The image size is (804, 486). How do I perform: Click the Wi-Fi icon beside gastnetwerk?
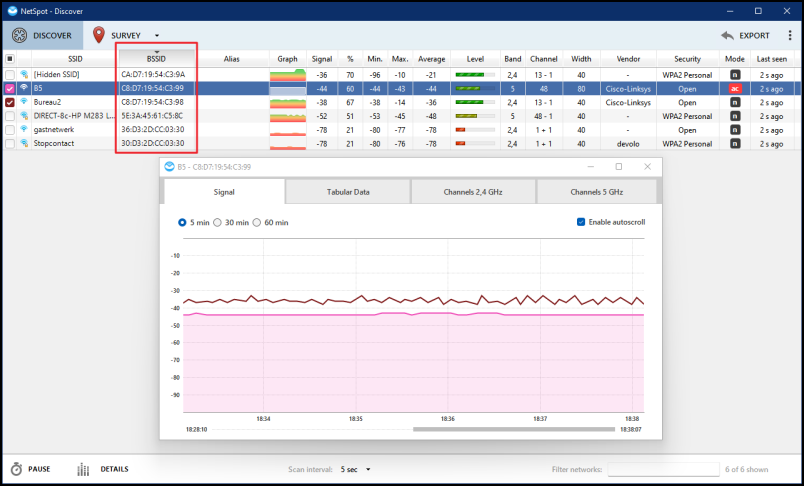[24, 130]
